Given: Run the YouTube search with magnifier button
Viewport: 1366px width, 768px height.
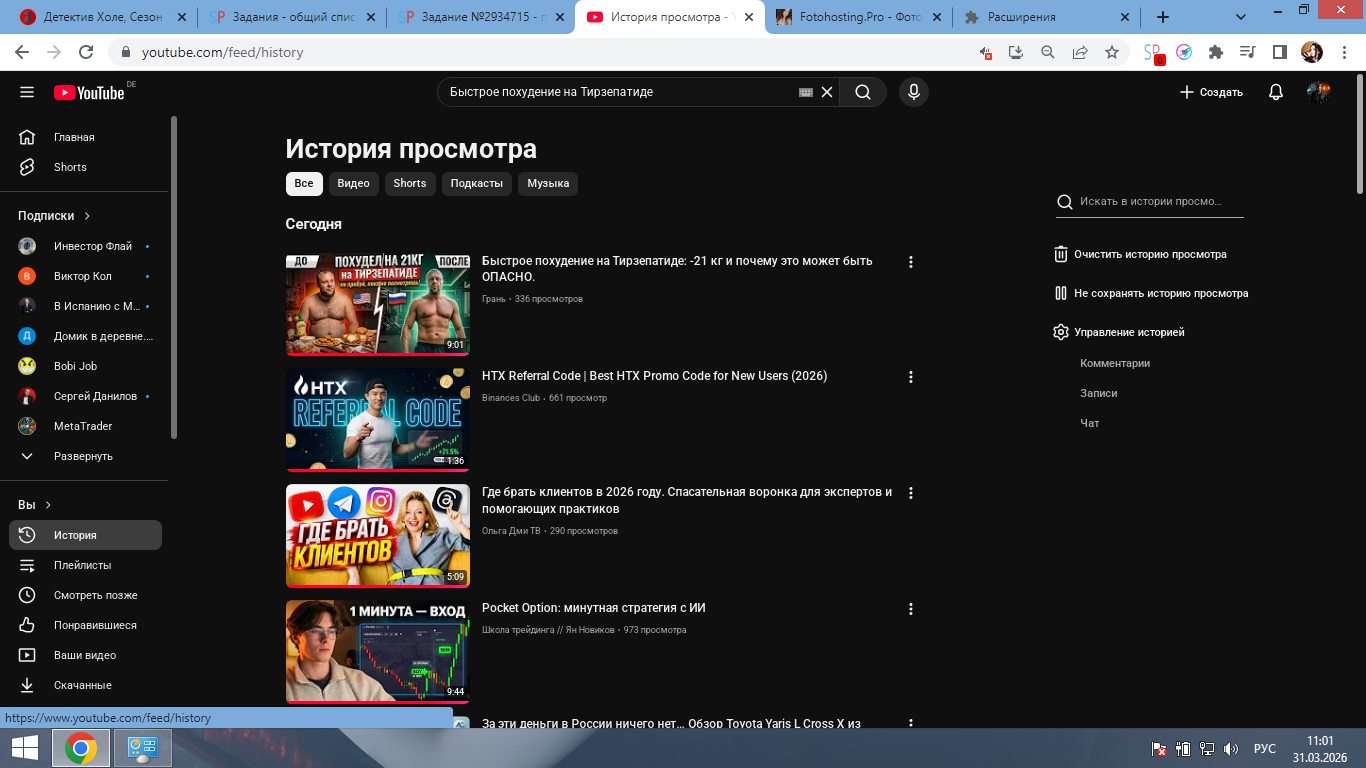Looking at the screenshot, I should 863,92.
